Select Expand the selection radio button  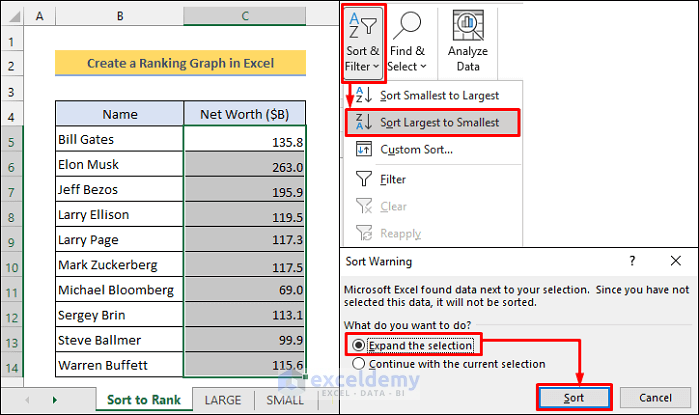coord(358,345)
